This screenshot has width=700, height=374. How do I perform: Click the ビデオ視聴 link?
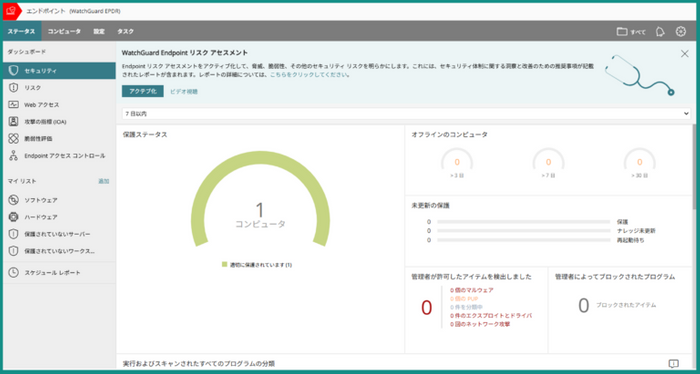tap(183, 91)
